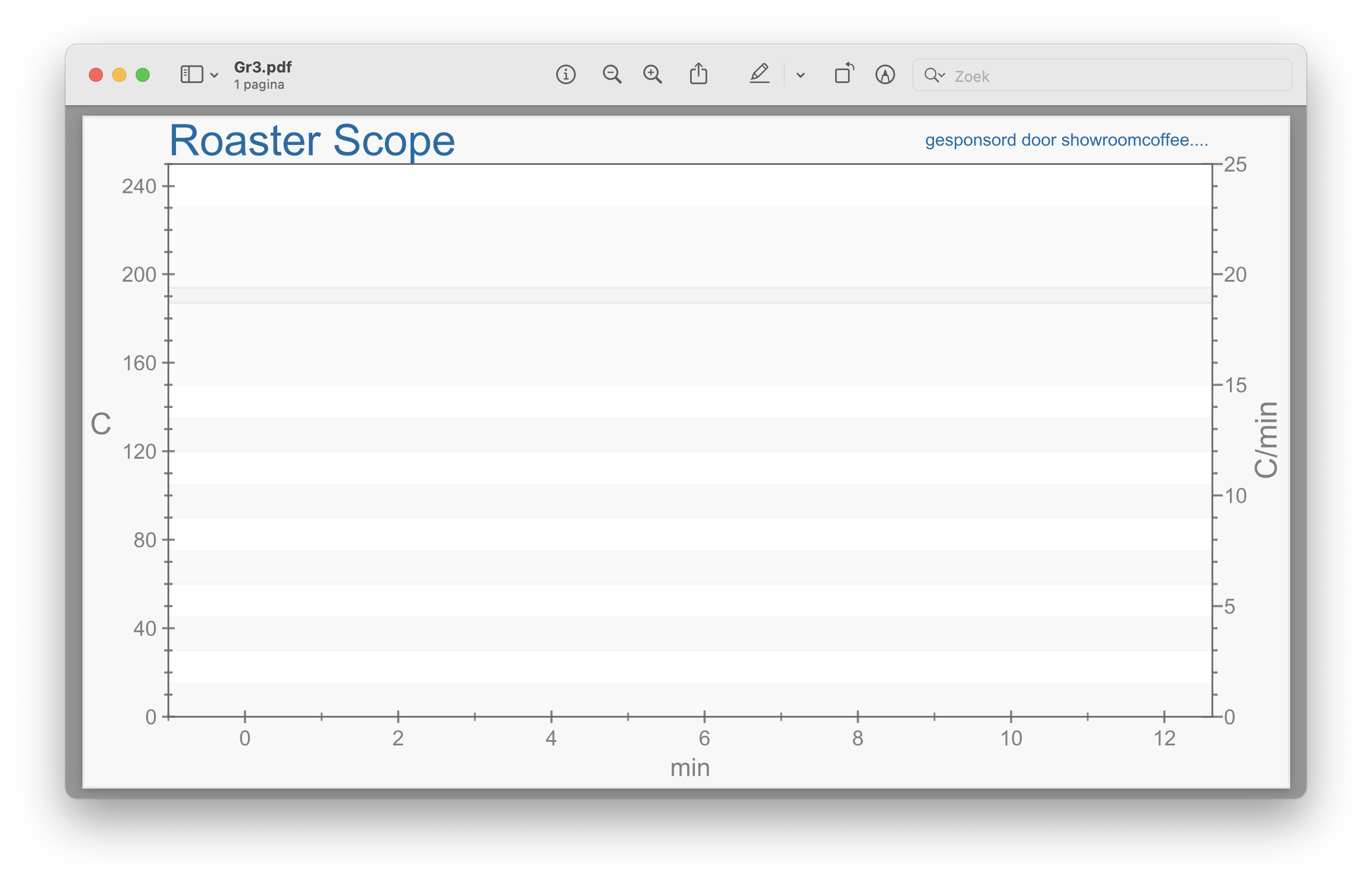Click the Roaster Scope chart title
This screenshot has height=885, width=1372.
[x=312, y=141]
